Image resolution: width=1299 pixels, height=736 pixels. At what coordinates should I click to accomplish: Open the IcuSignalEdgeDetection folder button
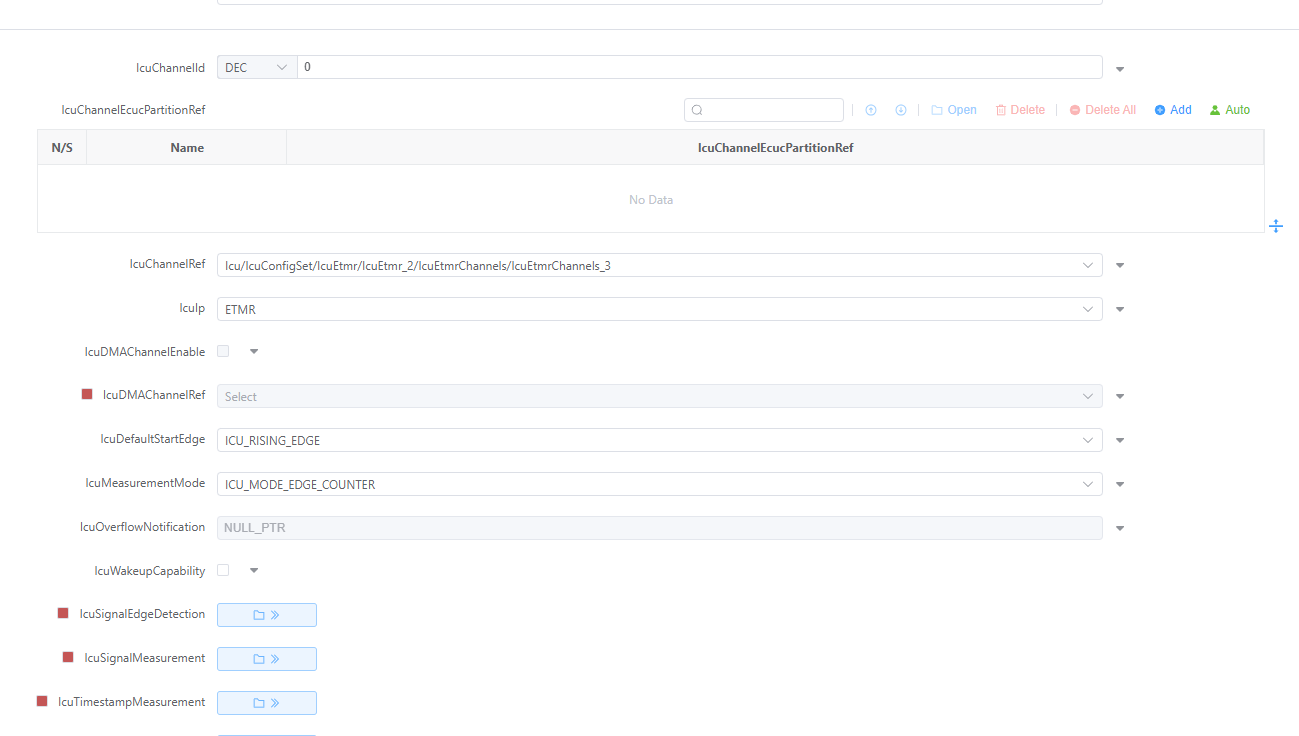pos(267,615)
